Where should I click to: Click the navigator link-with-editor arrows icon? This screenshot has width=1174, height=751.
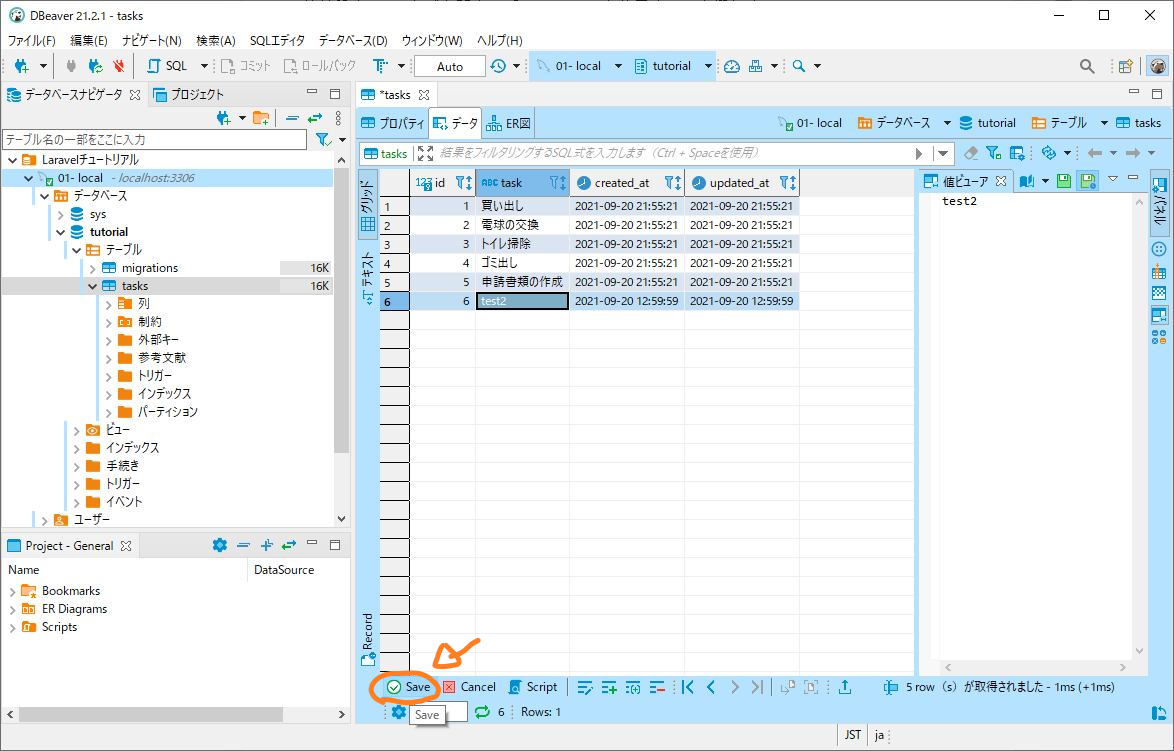coord(314,118)
